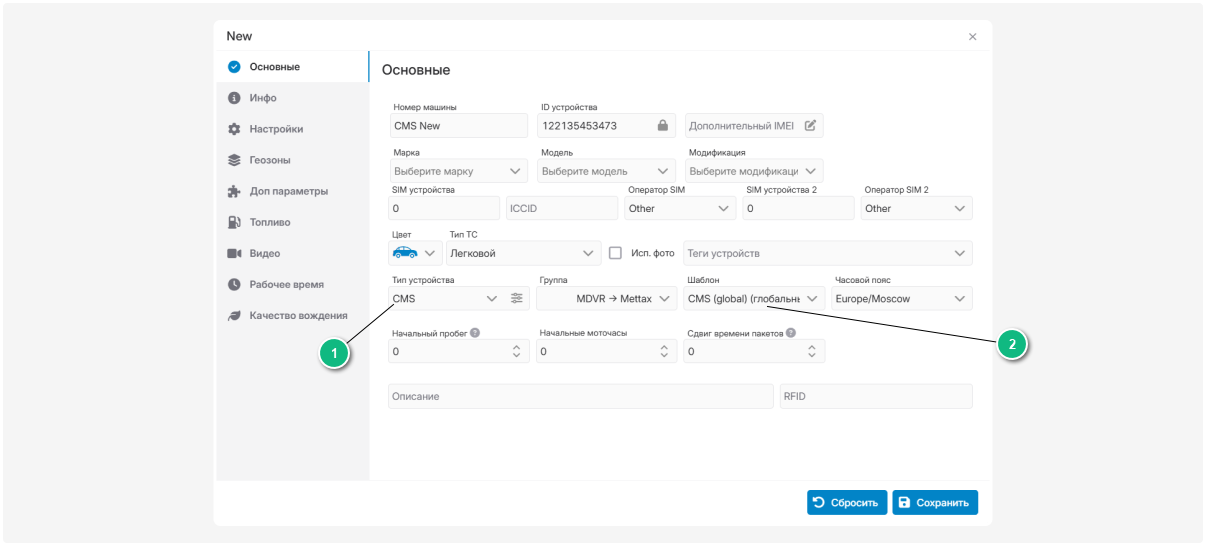Image resolution: width=1206 pixels, height=546 pixels.
Task: Click the Сохранить button
Action: (935, 502)
